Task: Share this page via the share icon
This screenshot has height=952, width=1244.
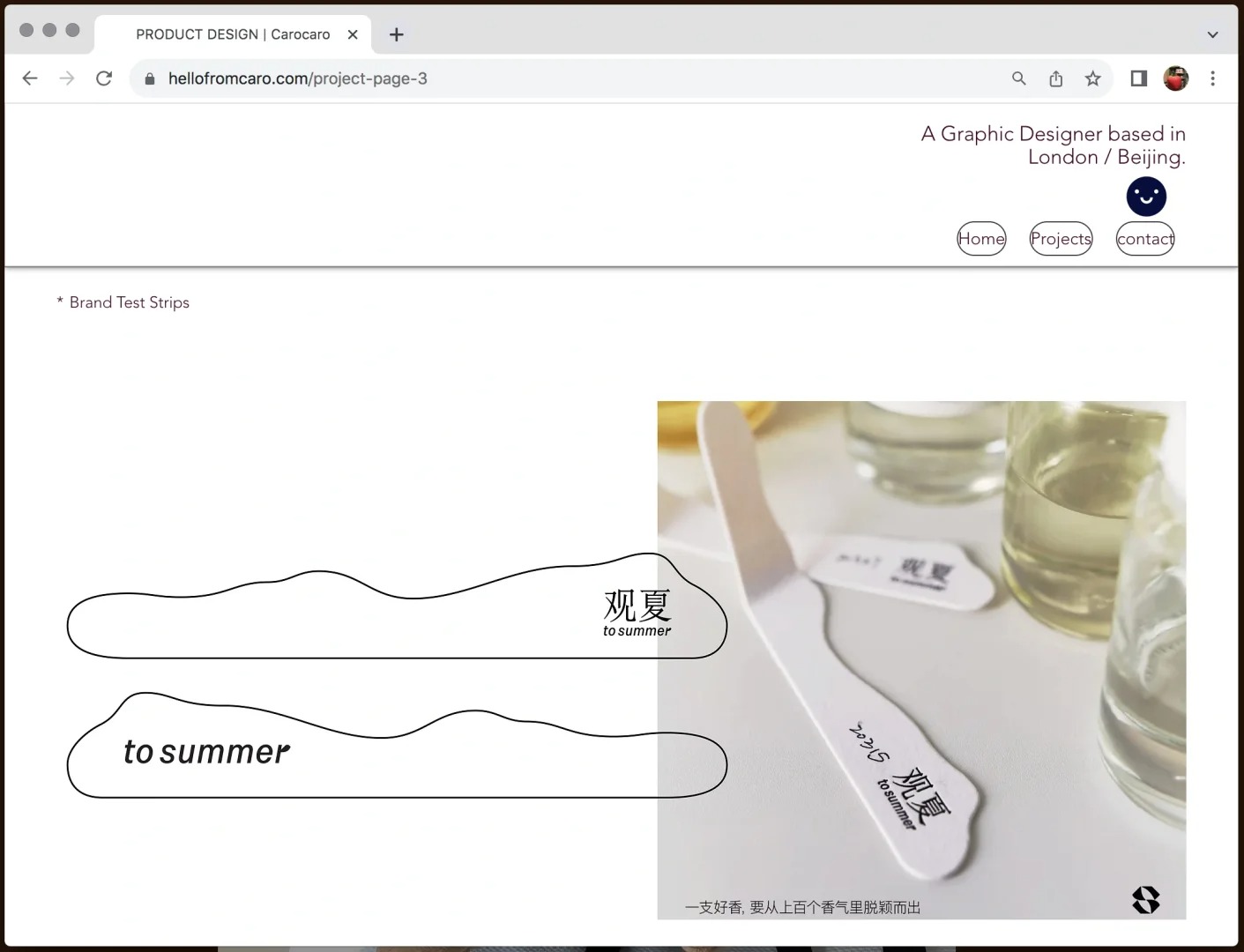Action: (x=1056, y=78)
